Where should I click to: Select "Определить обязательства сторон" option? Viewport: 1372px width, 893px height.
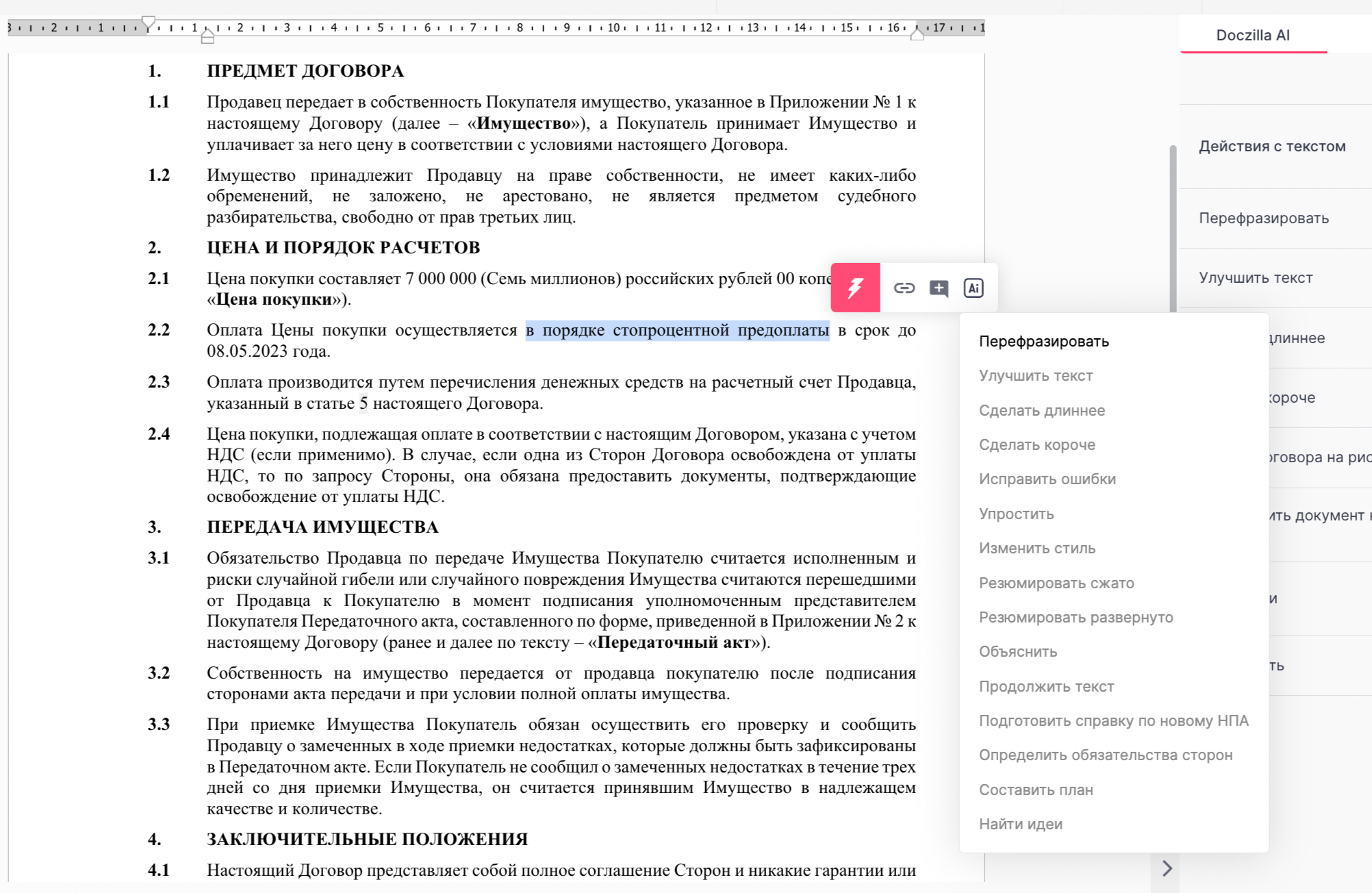click(1105, 755)
